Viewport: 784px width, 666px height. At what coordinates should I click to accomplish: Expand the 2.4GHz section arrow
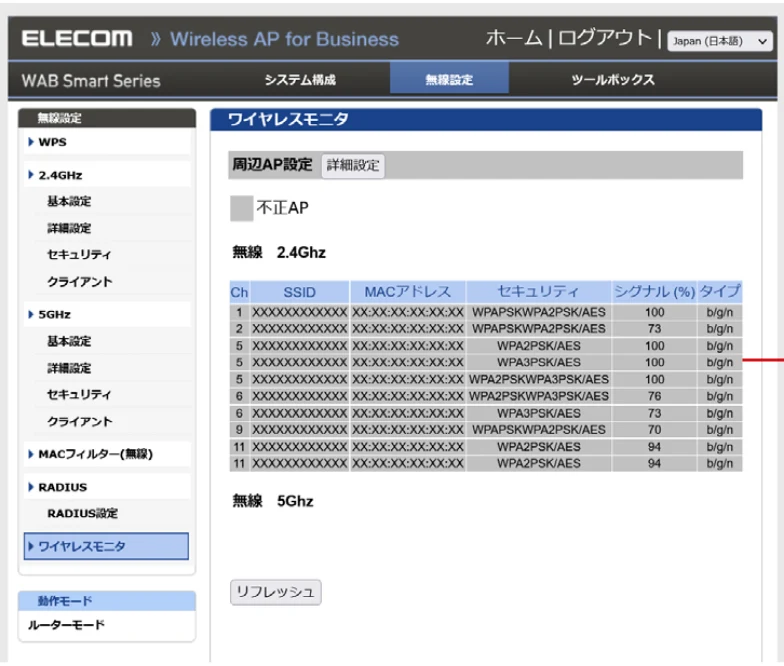coord(31,175)
